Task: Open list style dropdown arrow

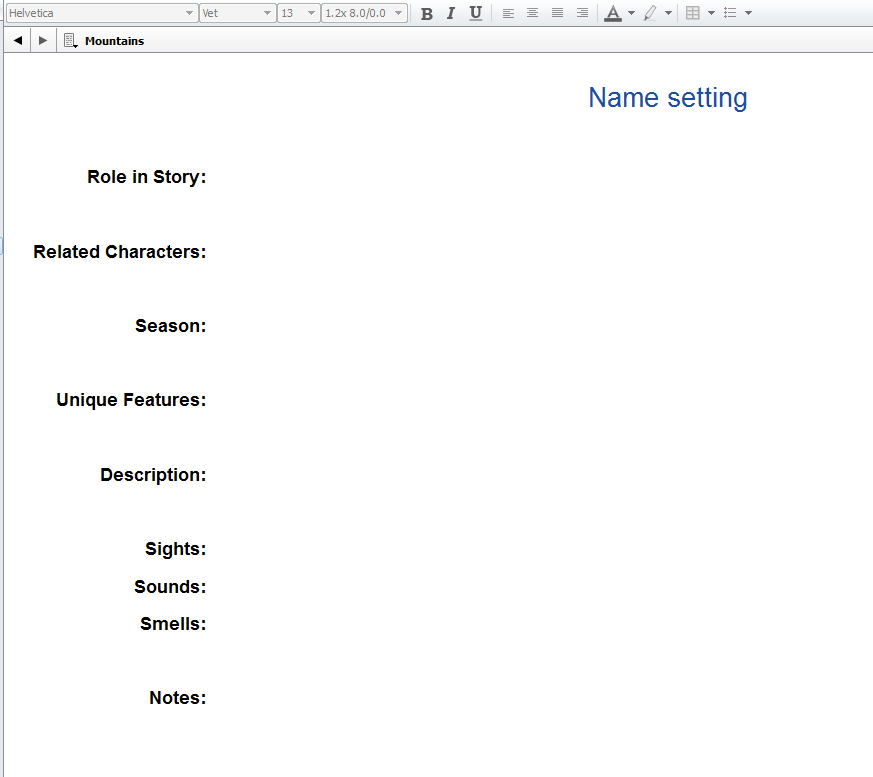Action: pyautogui.click(x=748, y=13)
